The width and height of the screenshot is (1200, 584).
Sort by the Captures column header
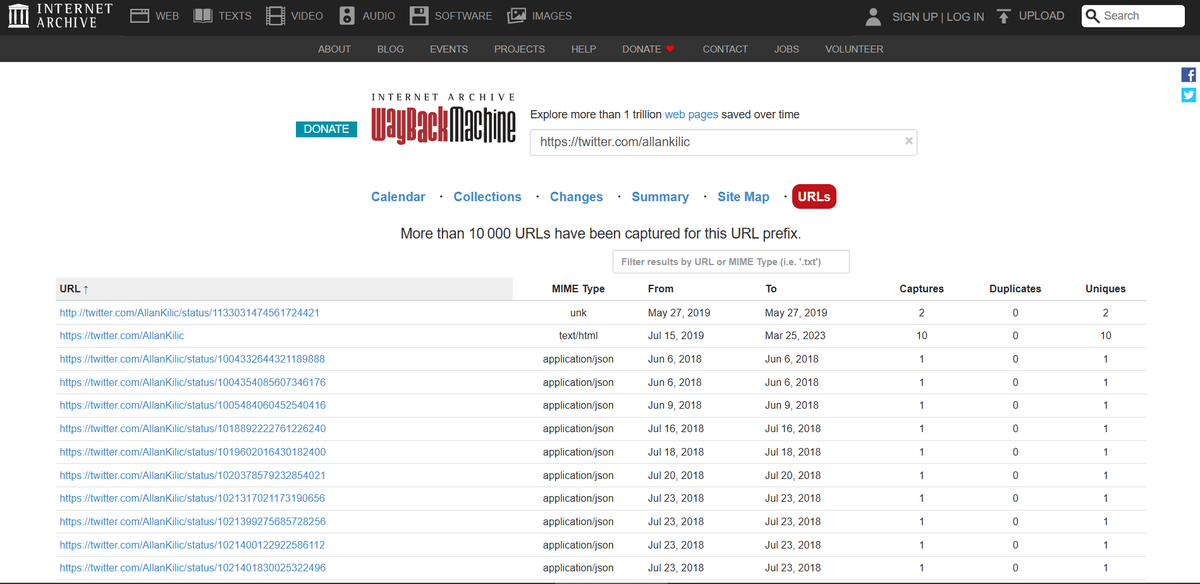(921, 289)
